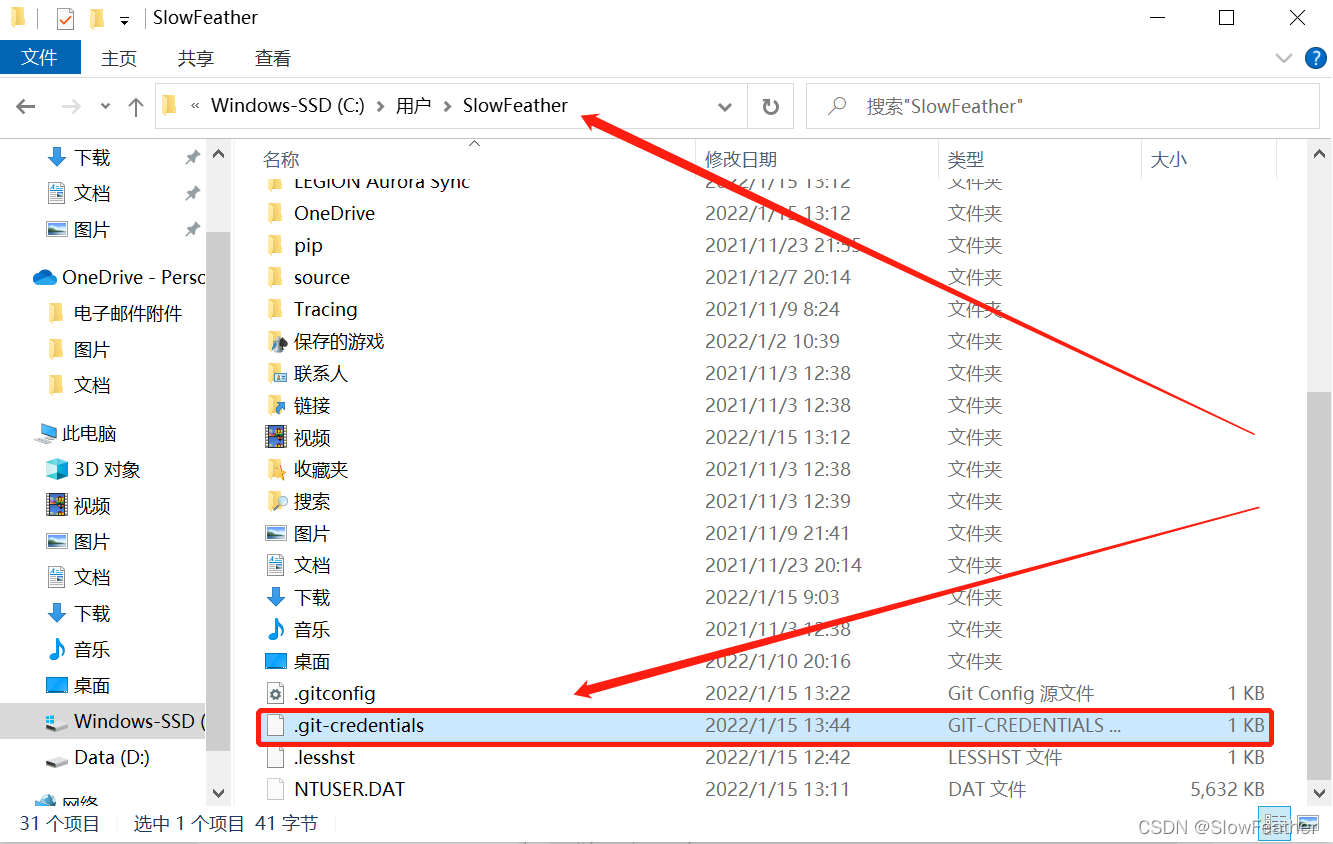
Task: Expand the breadcrumb arrow after 用户
Action: point(446,106)
